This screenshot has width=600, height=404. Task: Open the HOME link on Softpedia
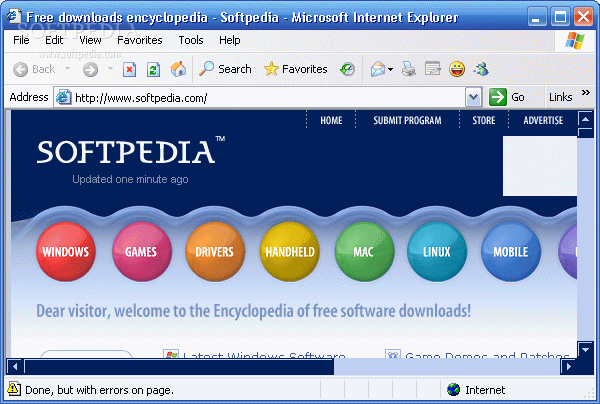coord(331,121)
